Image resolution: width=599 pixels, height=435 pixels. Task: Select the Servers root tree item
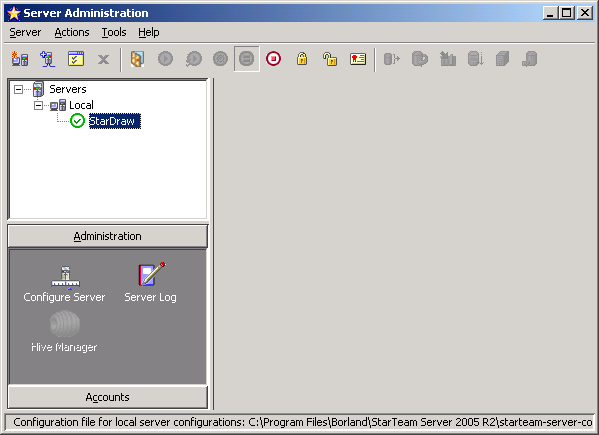pyautogui.click(x=68, y=89)
